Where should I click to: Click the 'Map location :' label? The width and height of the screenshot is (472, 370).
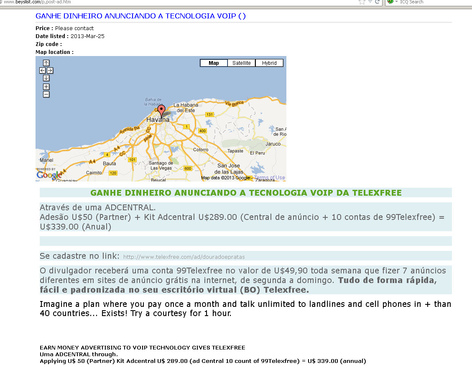point(55,52)
